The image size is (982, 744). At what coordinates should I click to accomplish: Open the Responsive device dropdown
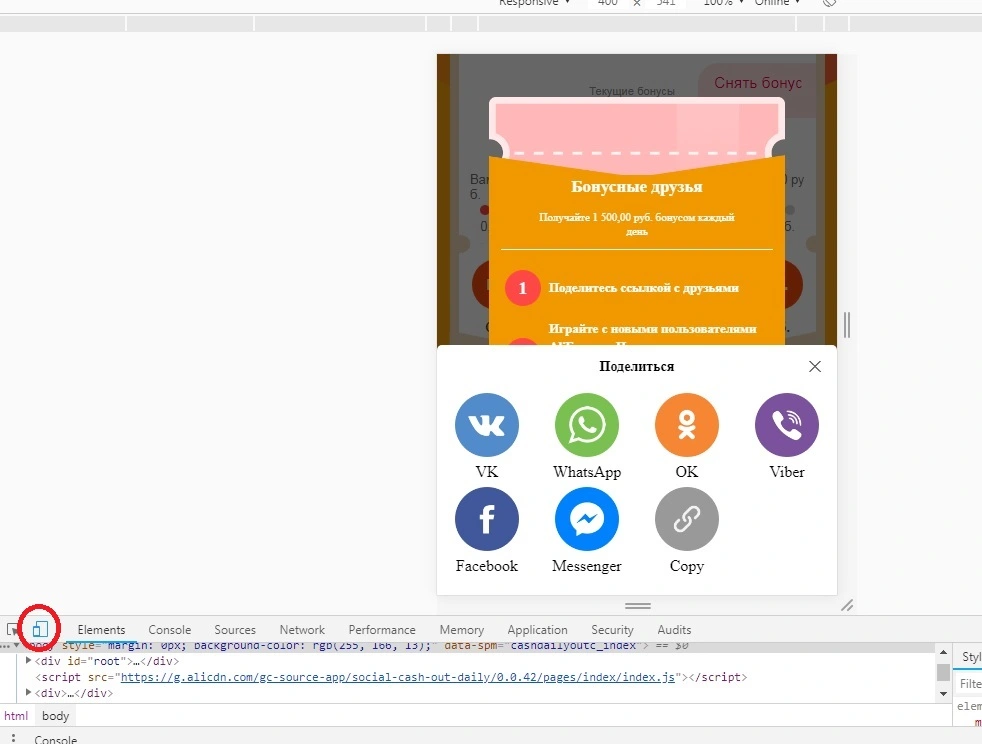coord(534,3)
